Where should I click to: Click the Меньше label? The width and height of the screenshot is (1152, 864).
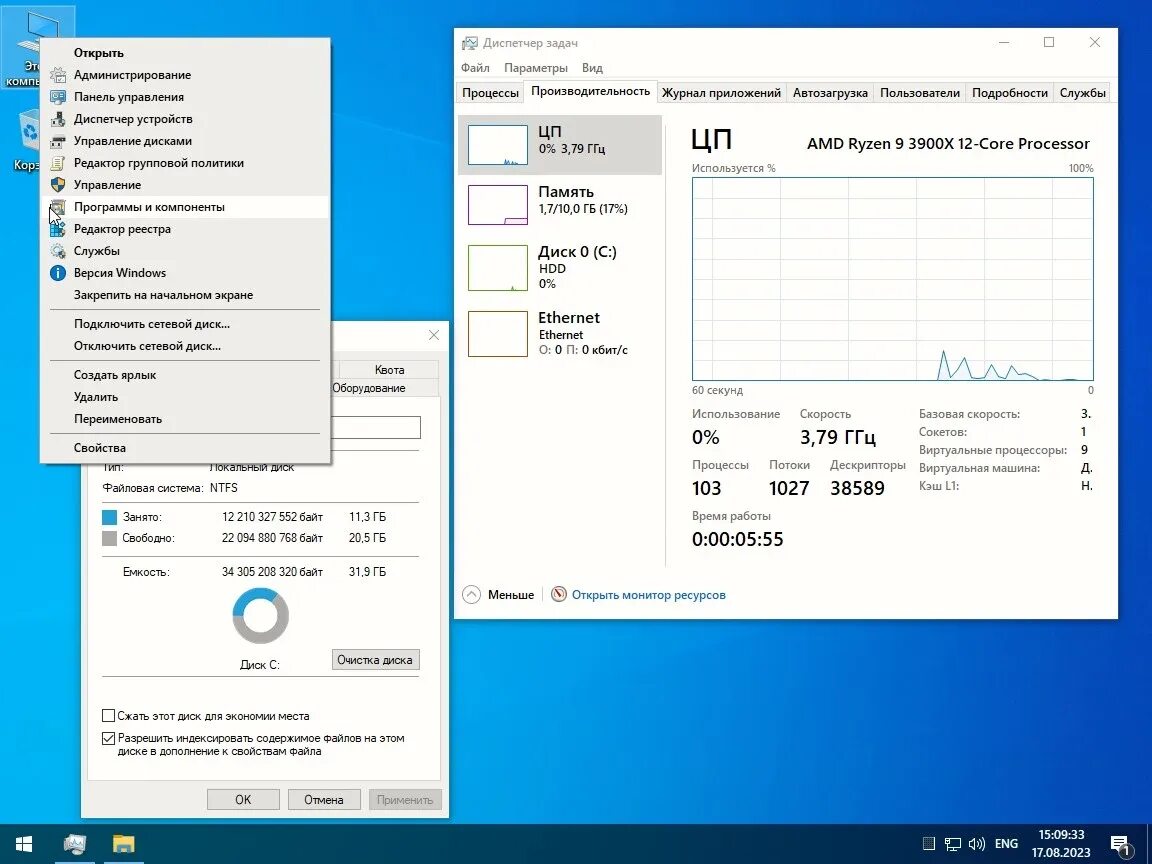pos(511,595)
